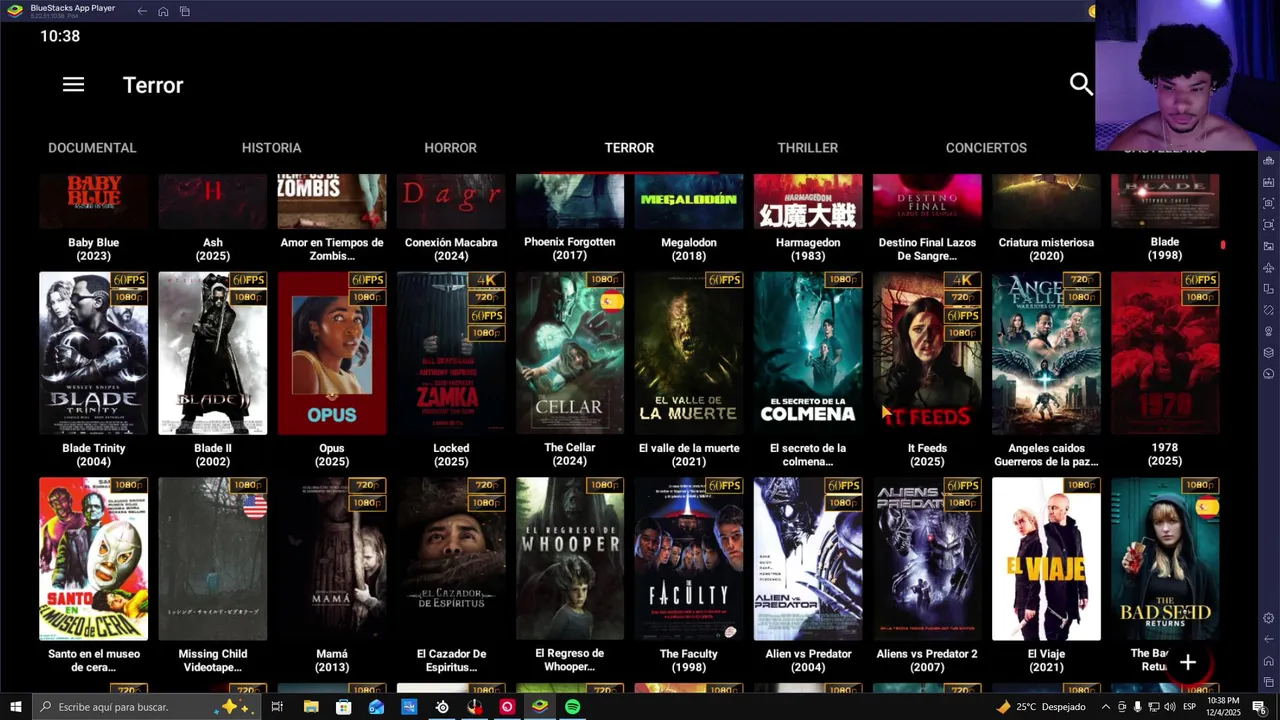Image resolution: width=1280 pixels, height=720 pixels.
Task: Open Microsoft Store from the taskbar
Action: point(343,707)
